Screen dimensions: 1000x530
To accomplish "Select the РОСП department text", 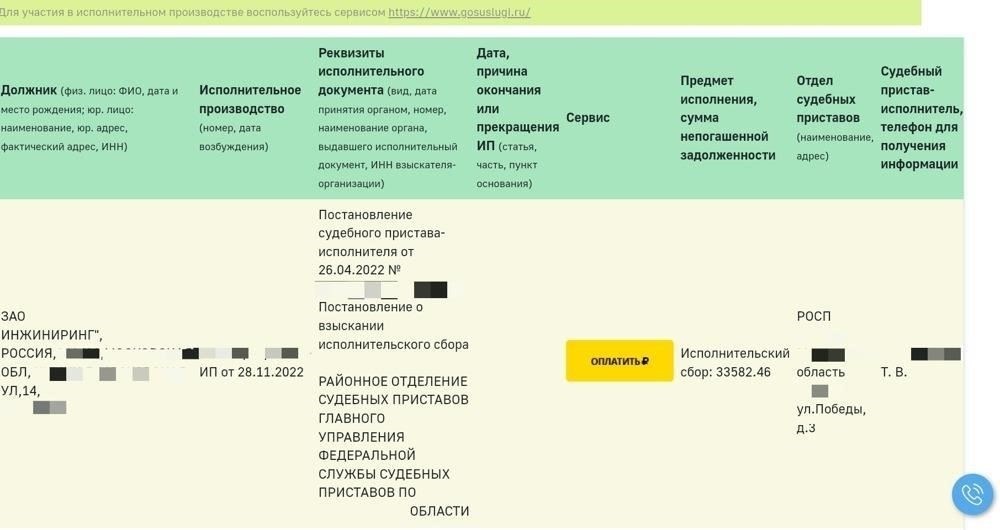I will click(814, 316).
